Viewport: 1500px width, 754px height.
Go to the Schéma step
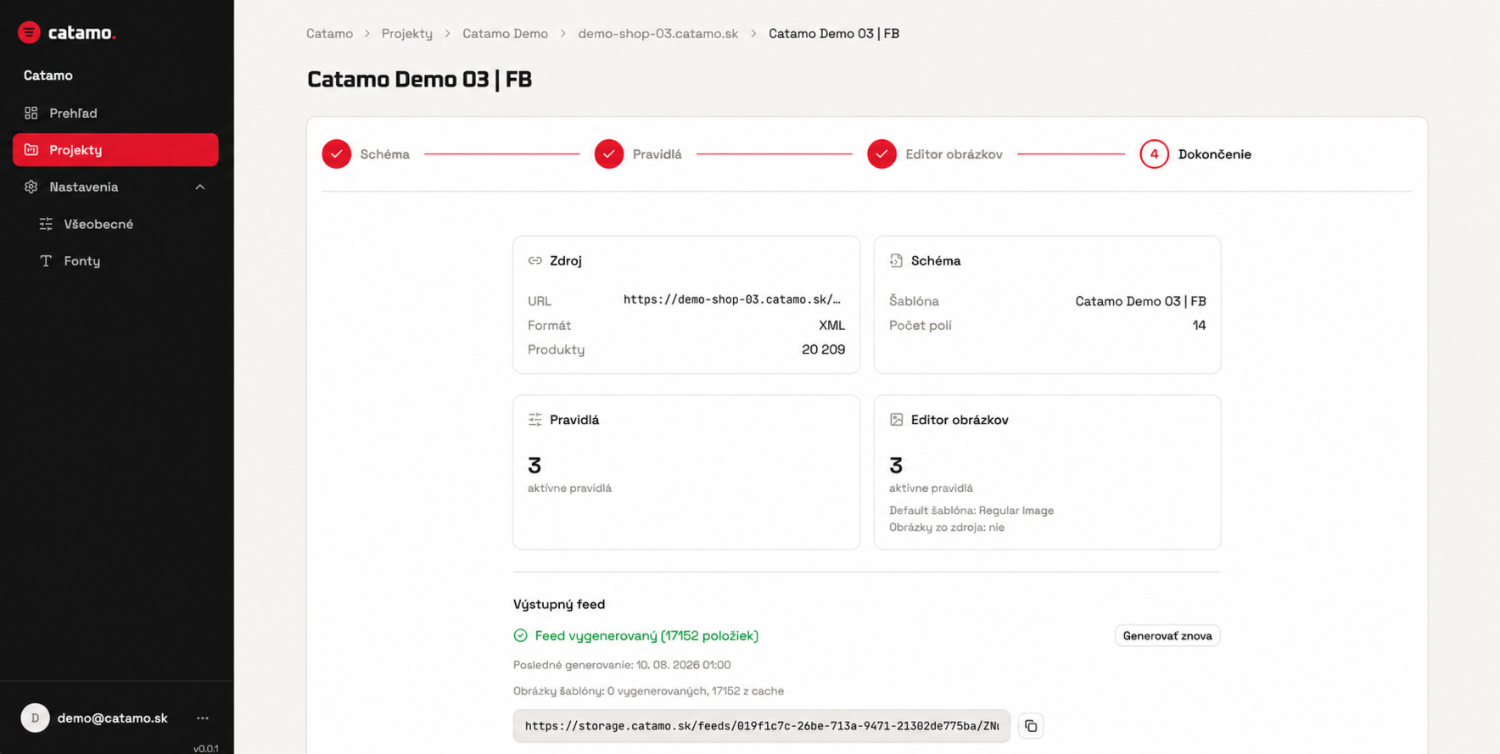(x=385, y=154)
